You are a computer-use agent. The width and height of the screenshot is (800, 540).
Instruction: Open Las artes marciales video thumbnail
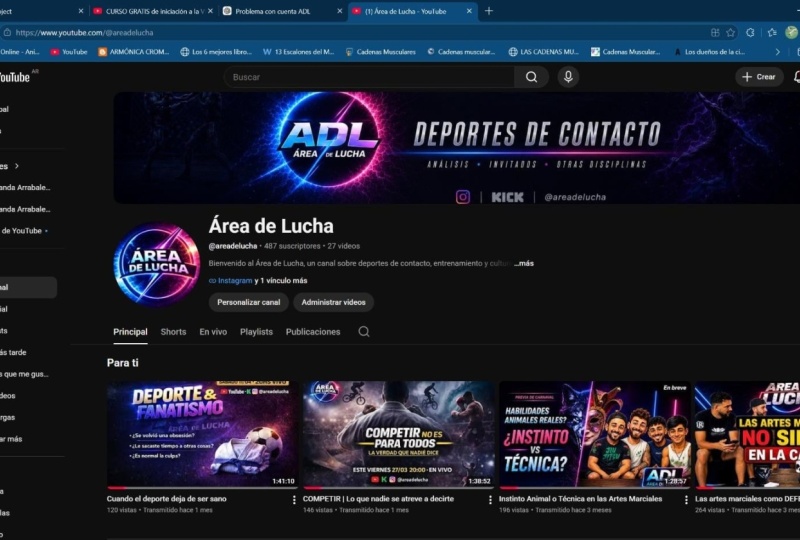[x=747, y=434]
